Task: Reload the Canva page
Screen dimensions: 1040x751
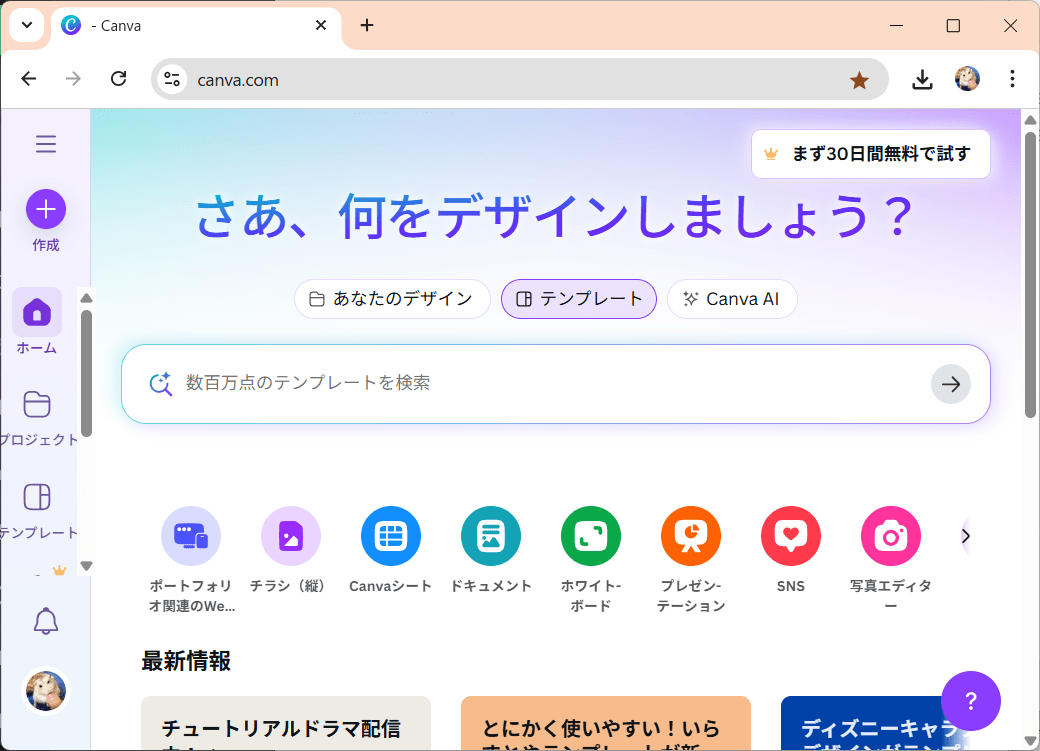Action: point(119,79)
